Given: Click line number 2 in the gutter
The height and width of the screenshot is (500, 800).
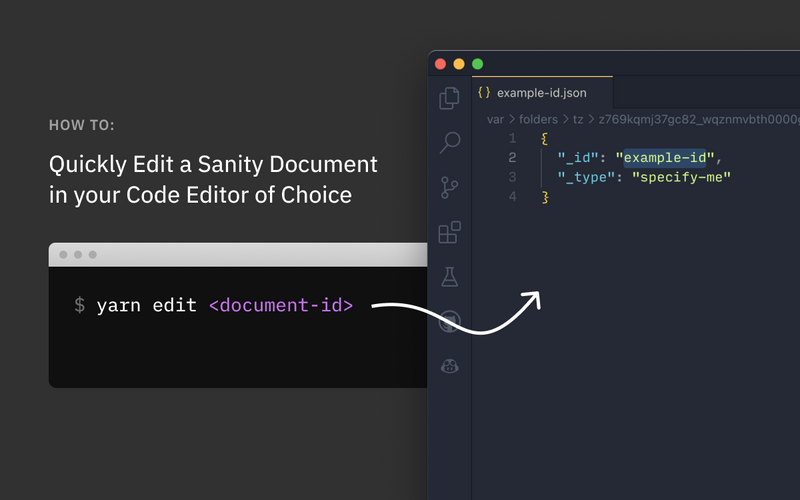Looking at the screenshot, I should pos(512,158).
